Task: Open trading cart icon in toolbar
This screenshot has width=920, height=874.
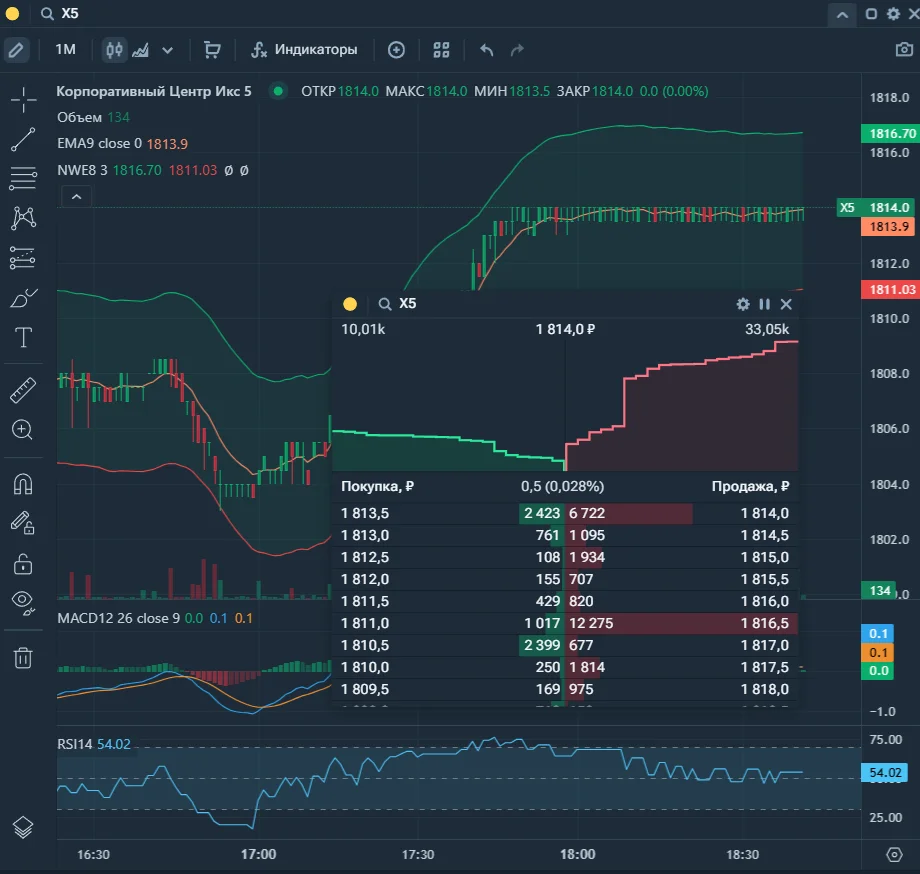Action: (x=212, y=50)
